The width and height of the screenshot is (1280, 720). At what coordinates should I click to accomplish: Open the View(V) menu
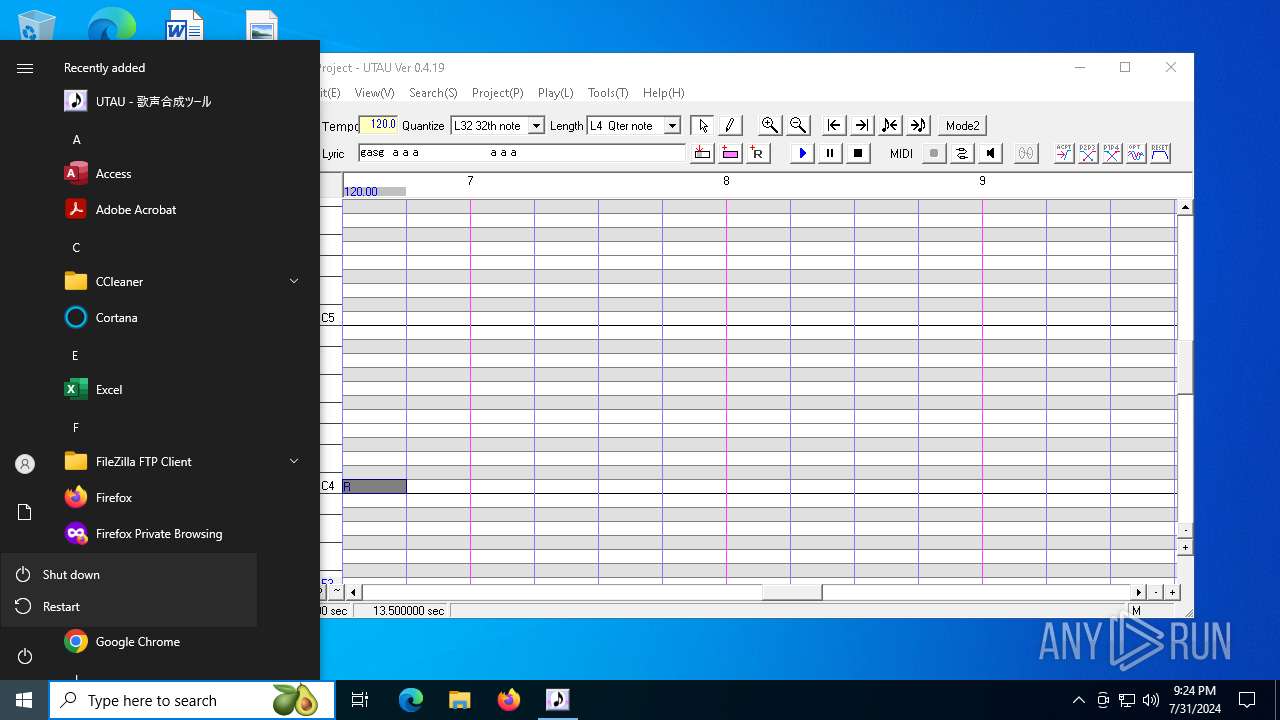pos(374,92)
